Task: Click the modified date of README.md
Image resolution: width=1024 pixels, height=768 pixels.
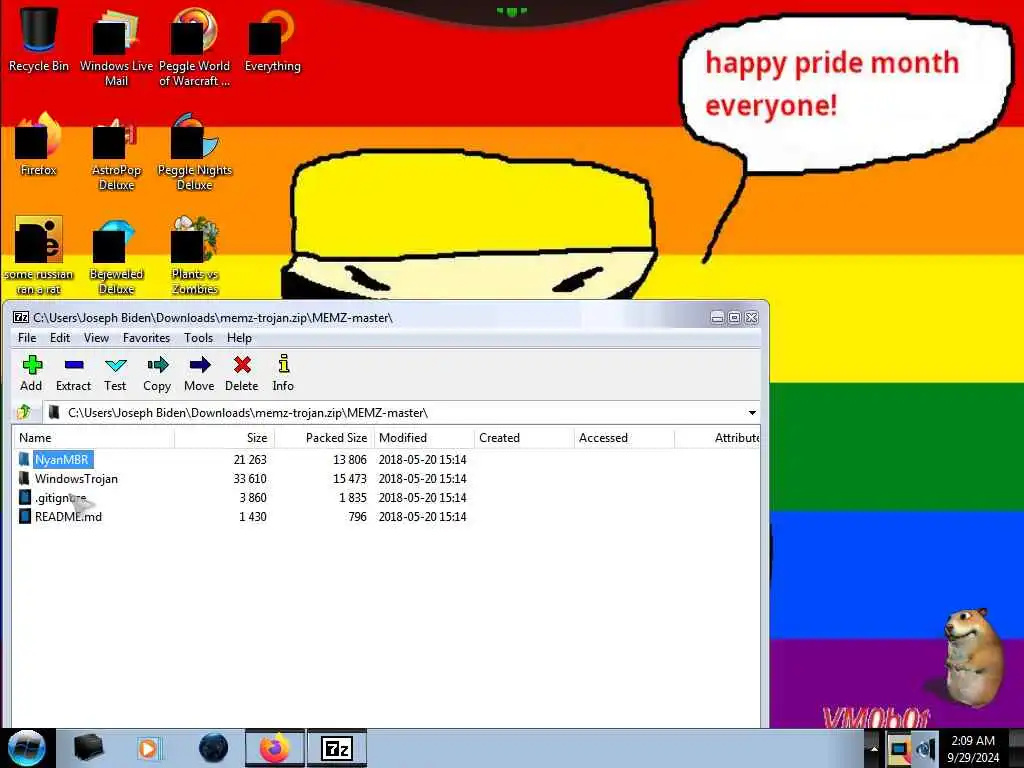Action: click(x=423, y=517)
